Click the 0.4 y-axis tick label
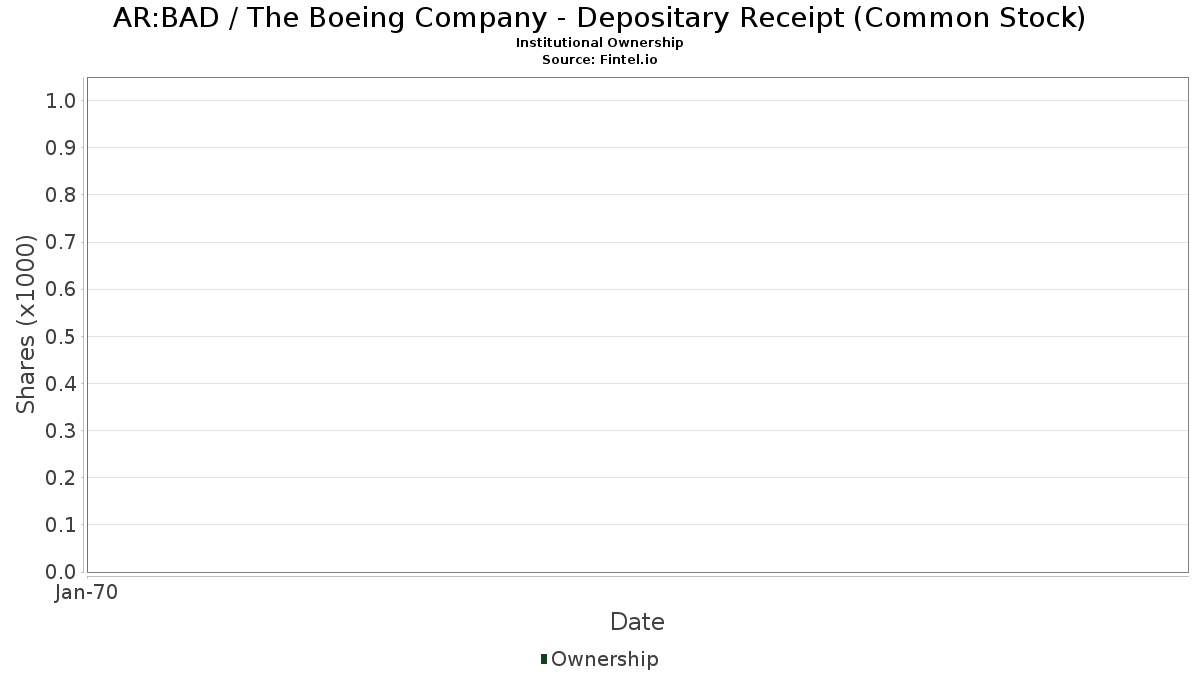Screen dimensions: 1200x675 tap(61, 383)
